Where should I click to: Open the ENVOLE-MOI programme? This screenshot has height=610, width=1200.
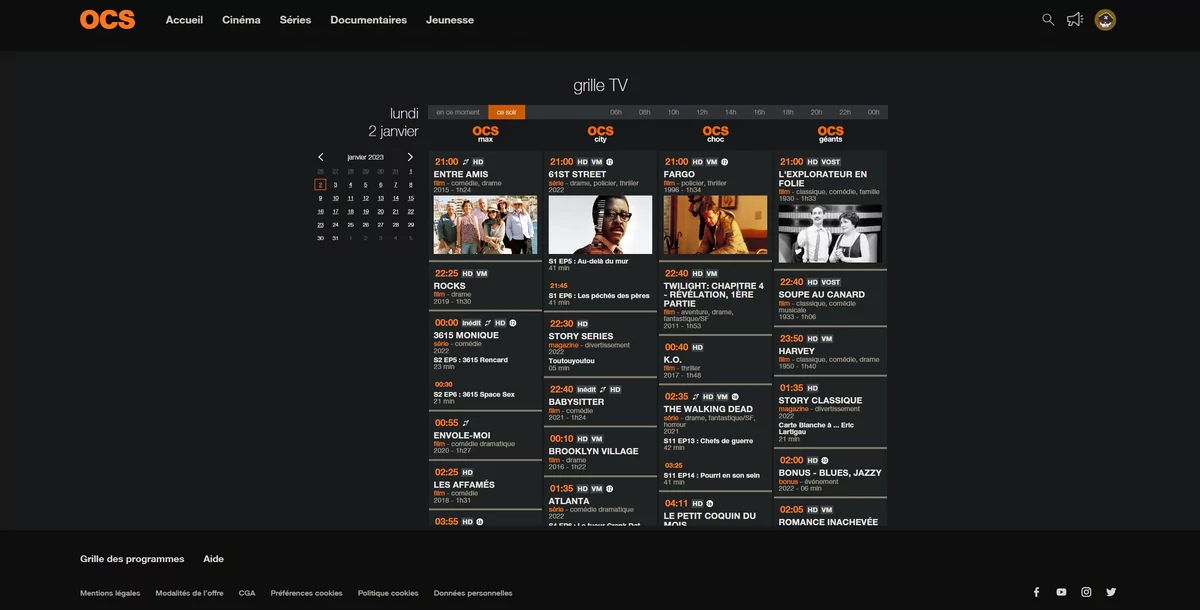[x=485, y=435]
